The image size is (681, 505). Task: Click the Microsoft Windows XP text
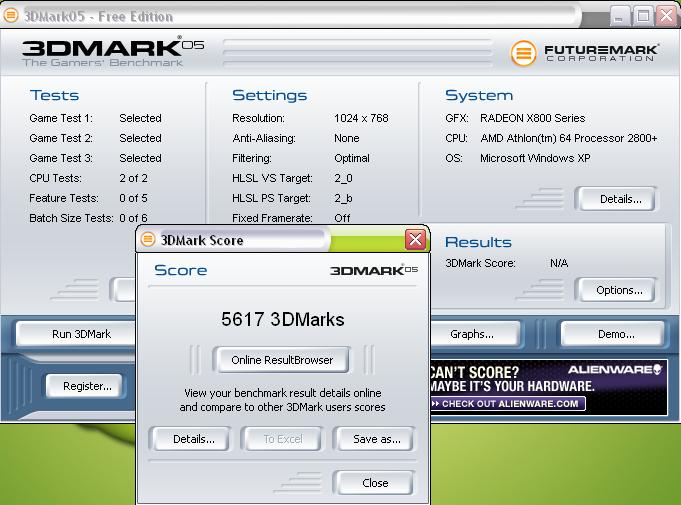pos(535,158)
